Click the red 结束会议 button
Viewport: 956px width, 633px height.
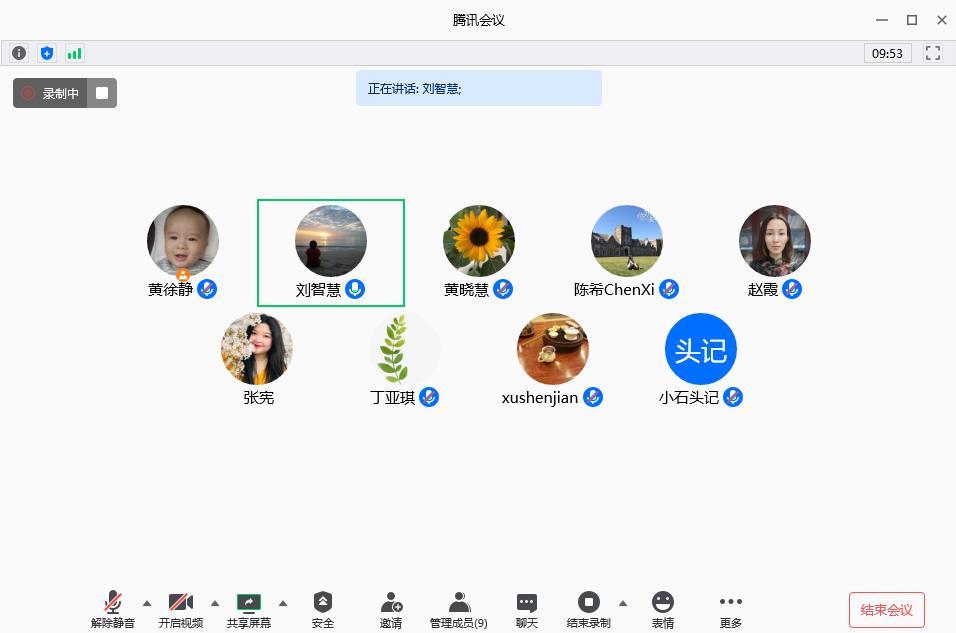tap(886, 610)
